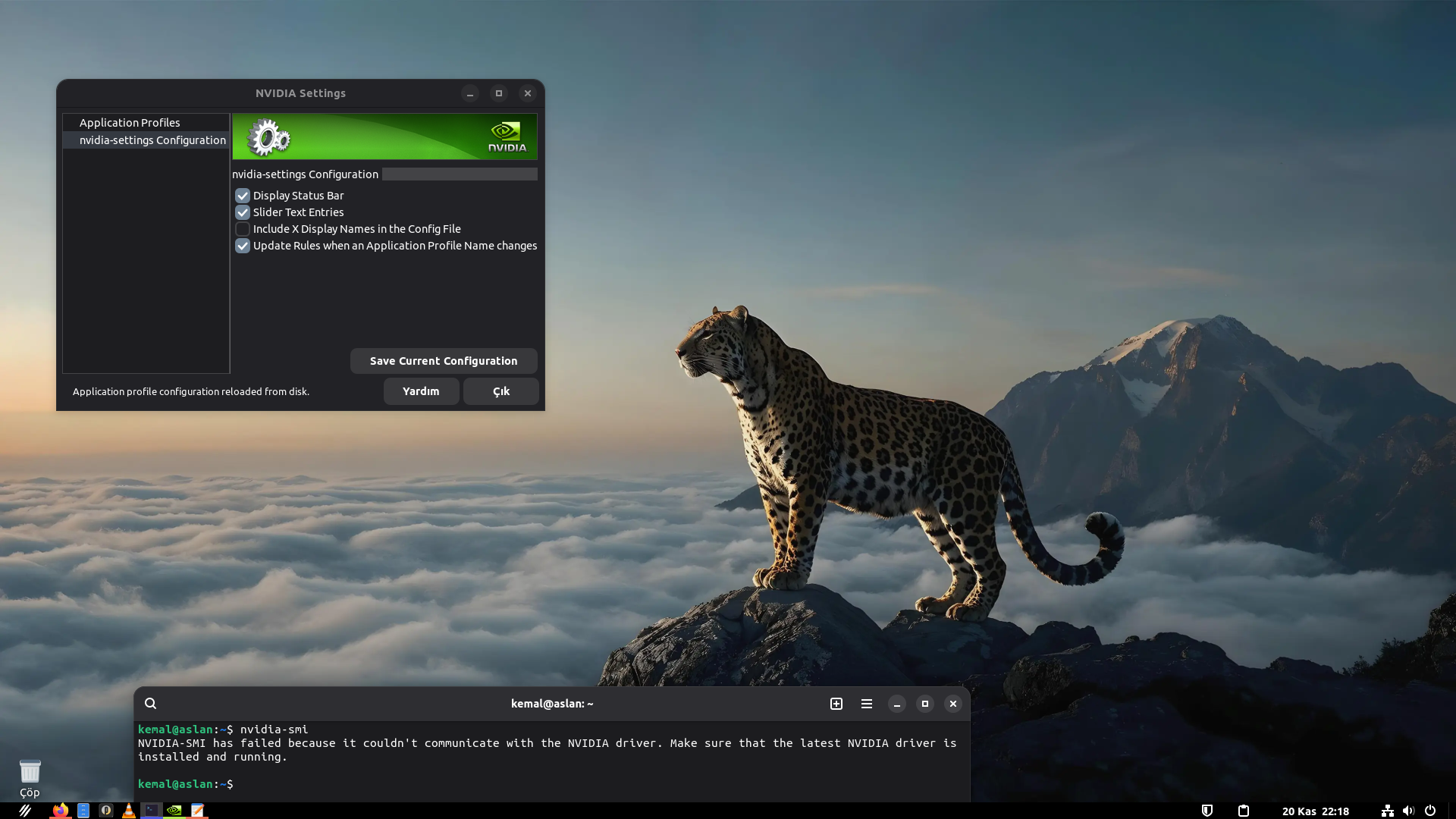
Task: Enable Include X Display Names option
Action: [243, 229]
